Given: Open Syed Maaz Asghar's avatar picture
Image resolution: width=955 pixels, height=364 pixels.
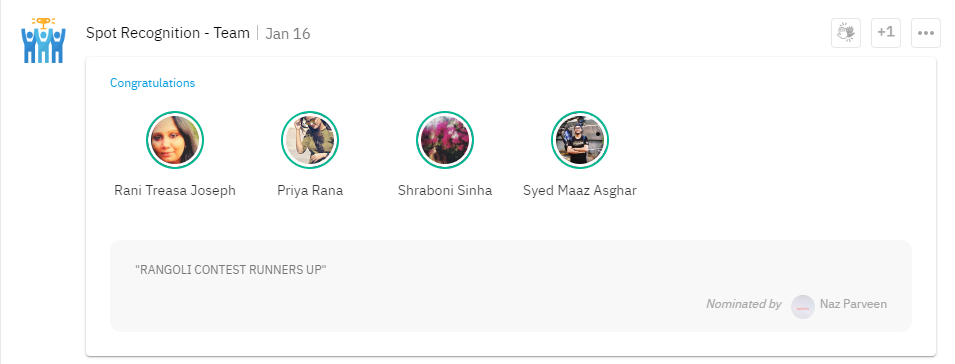Looking at the screenshot, I should [580, 140].
